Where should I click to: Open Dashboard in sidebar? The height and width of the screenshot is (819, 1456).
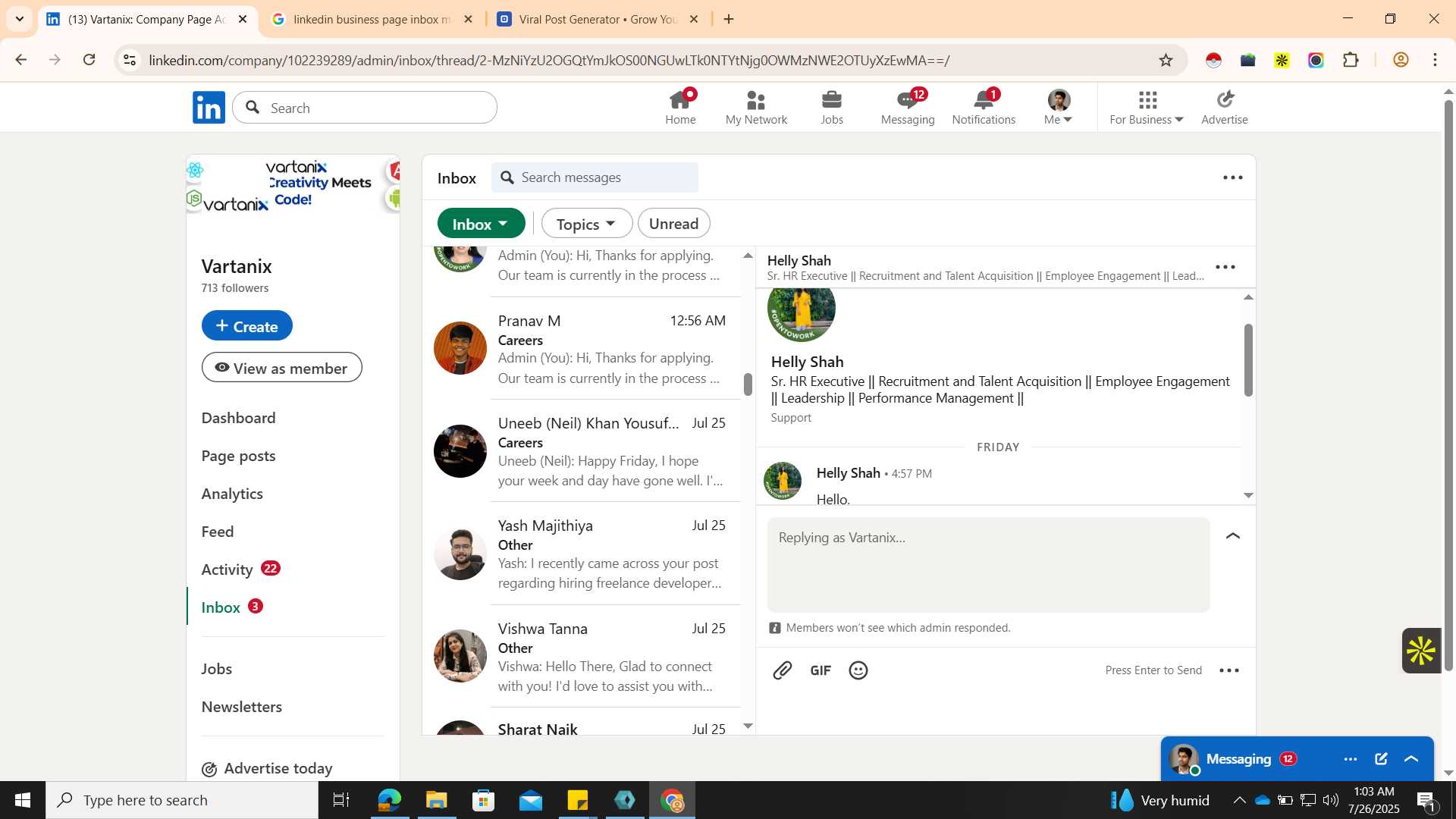click(x=238, y=418)
